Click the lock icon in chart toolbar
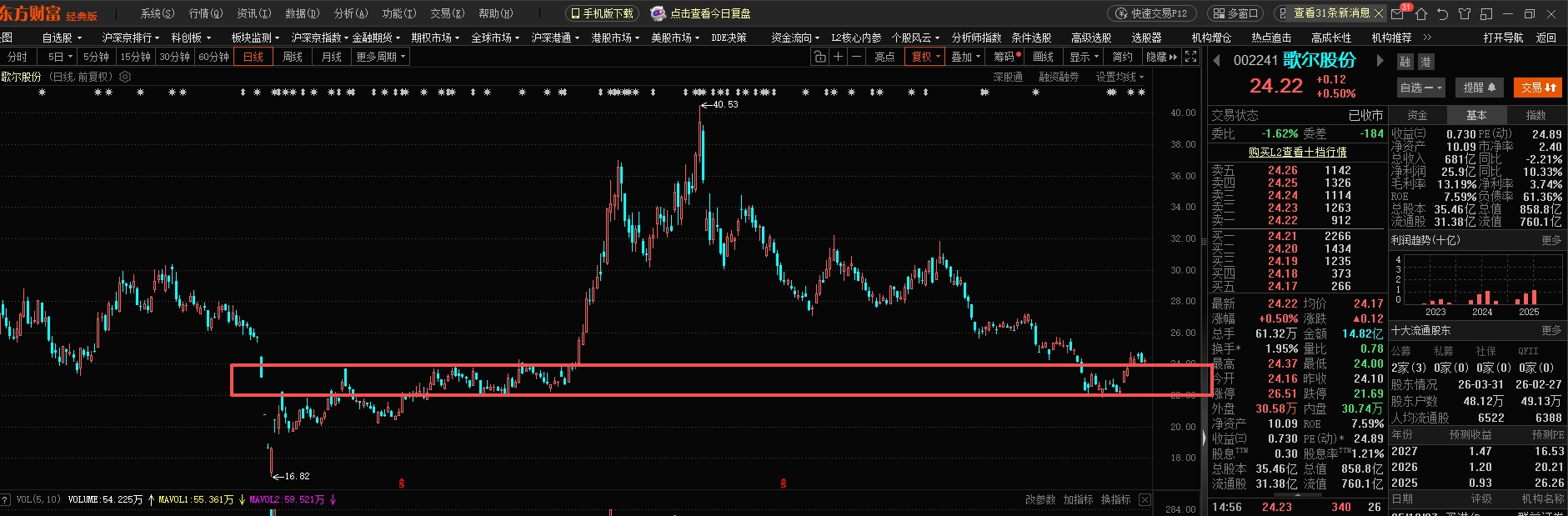Viewport: 1568px width, 516px height. click(820, 57)
